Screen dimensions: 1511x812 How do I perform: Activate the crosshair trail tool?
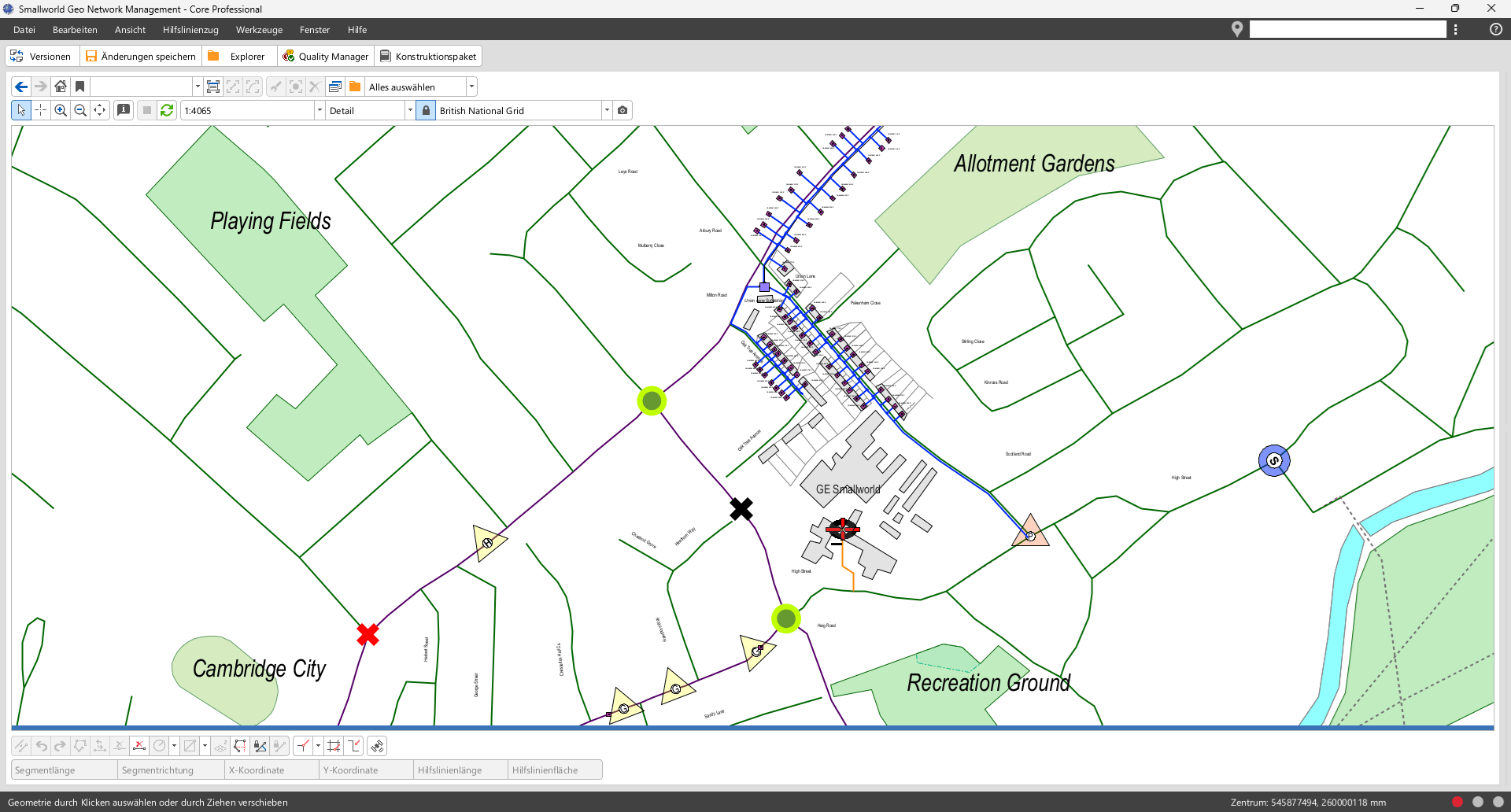(x=41, y=110)
